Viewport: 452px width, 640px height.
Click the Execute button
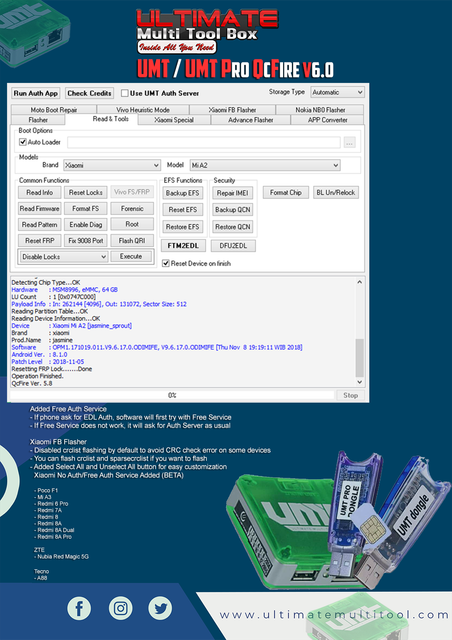[x=131, y=256]
